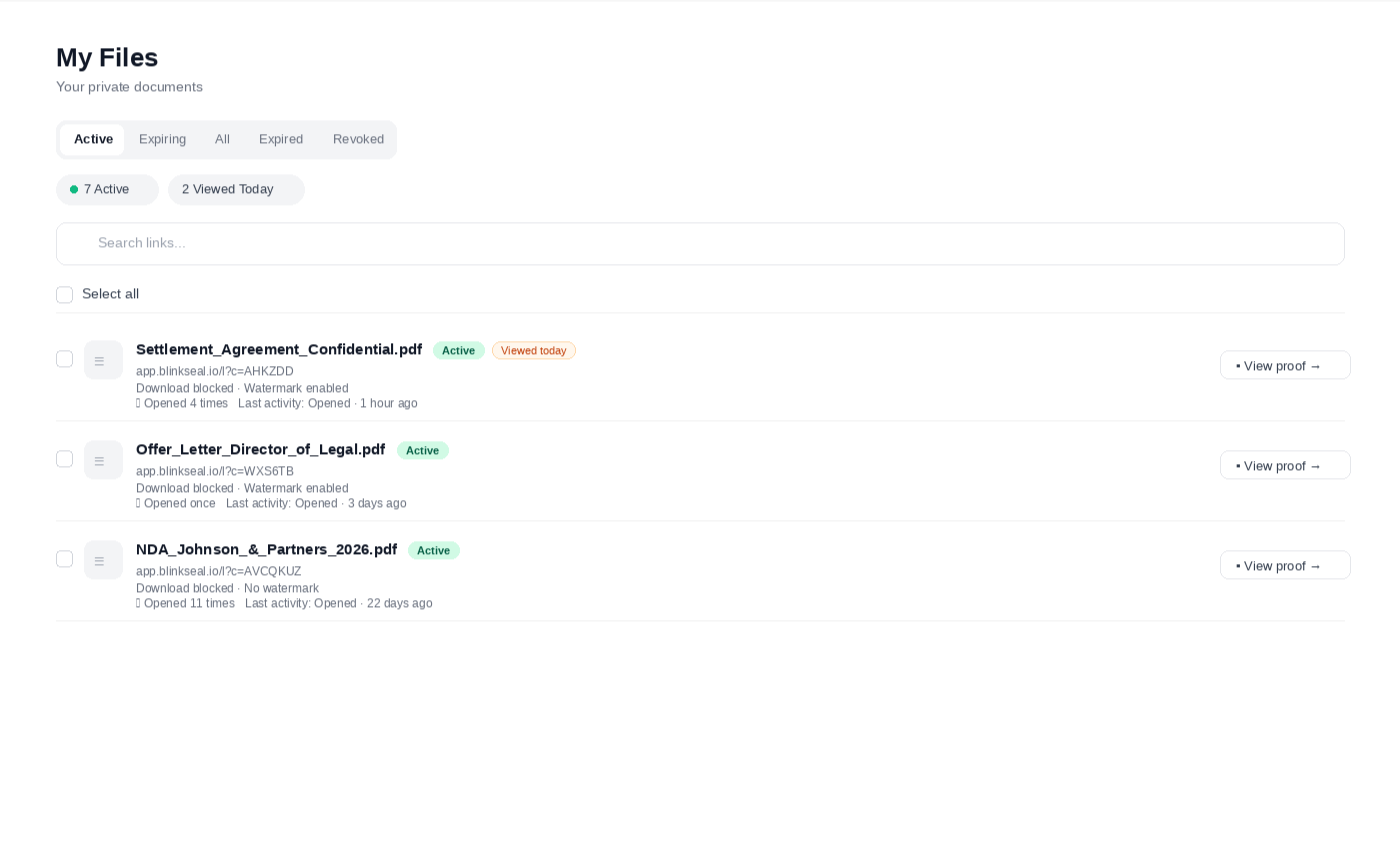Open the Viewed today badge on Settlement agreement

533,350
